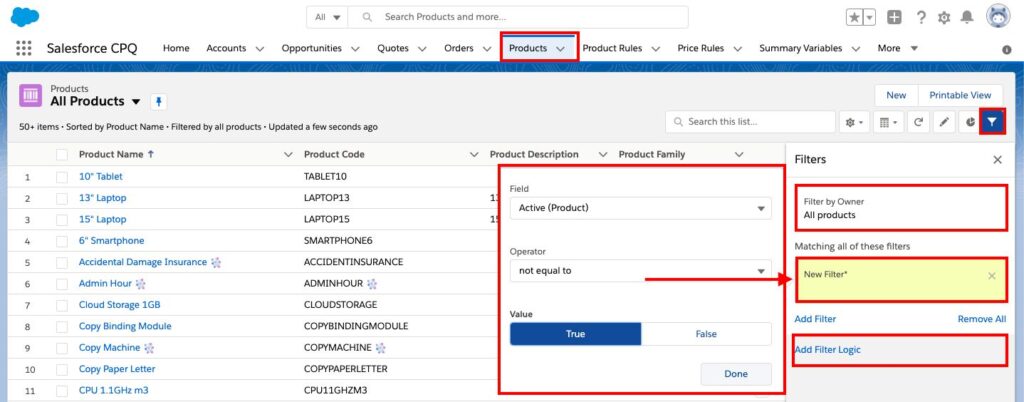Click the bundle icon beside Admin Hour name
Image resolution: width=1024 pixels, height=402 pixels.
140,284
